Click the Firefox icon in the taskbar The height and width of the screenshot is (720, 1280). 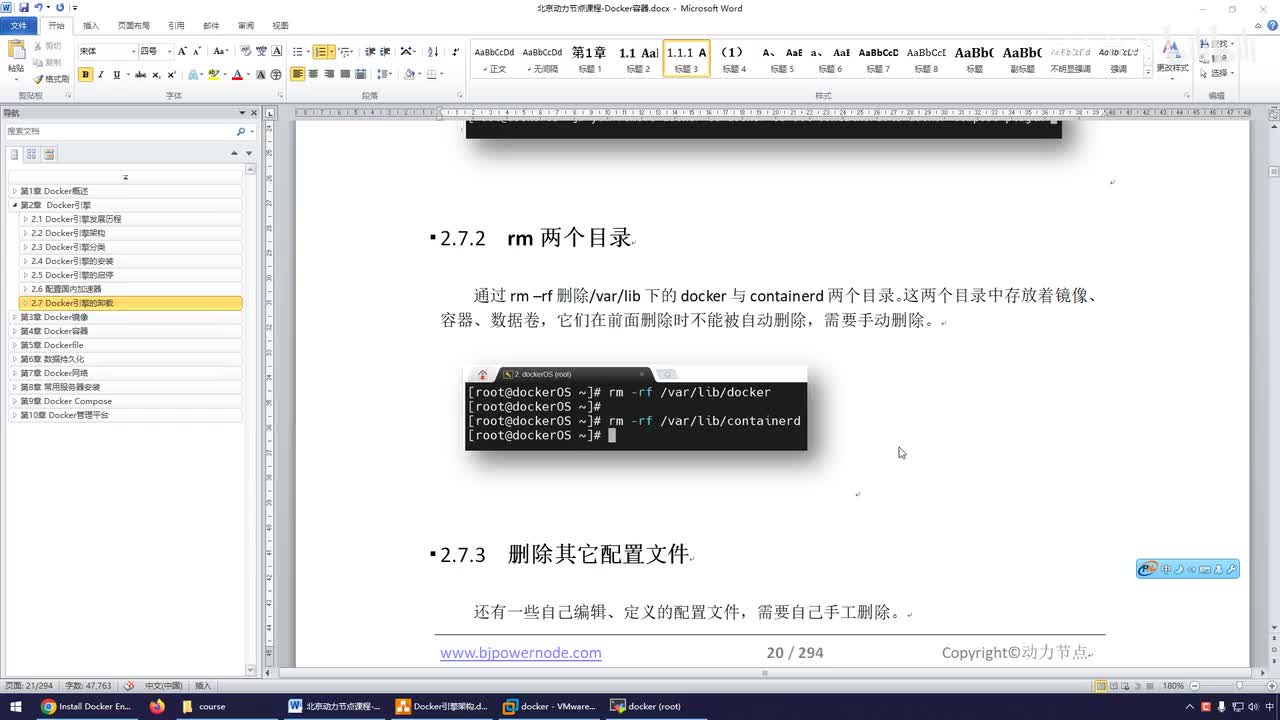(x=157, y=706)
